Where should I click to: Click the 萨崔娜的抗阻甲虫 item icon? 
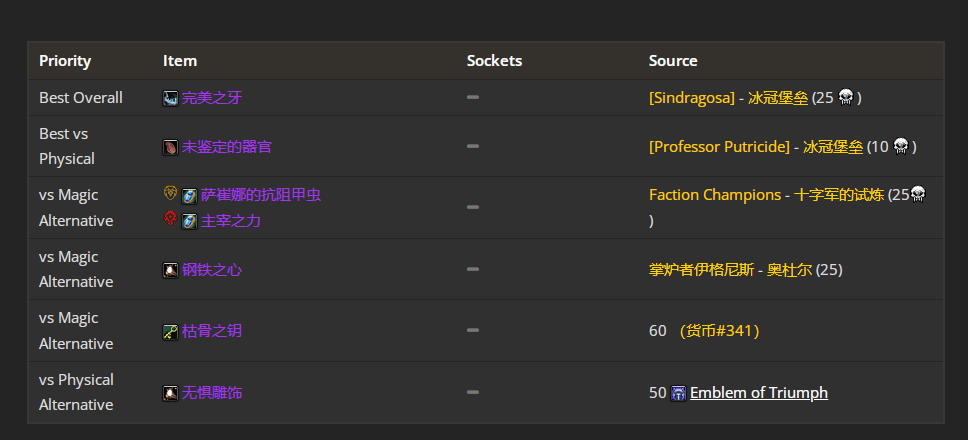tap(189, 196)
